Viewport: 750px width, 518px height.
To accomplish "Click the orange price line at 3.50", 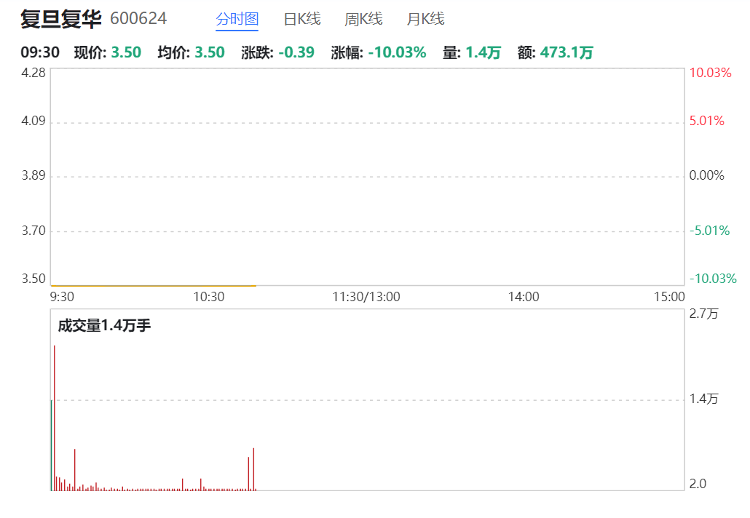I will [154, 286].
